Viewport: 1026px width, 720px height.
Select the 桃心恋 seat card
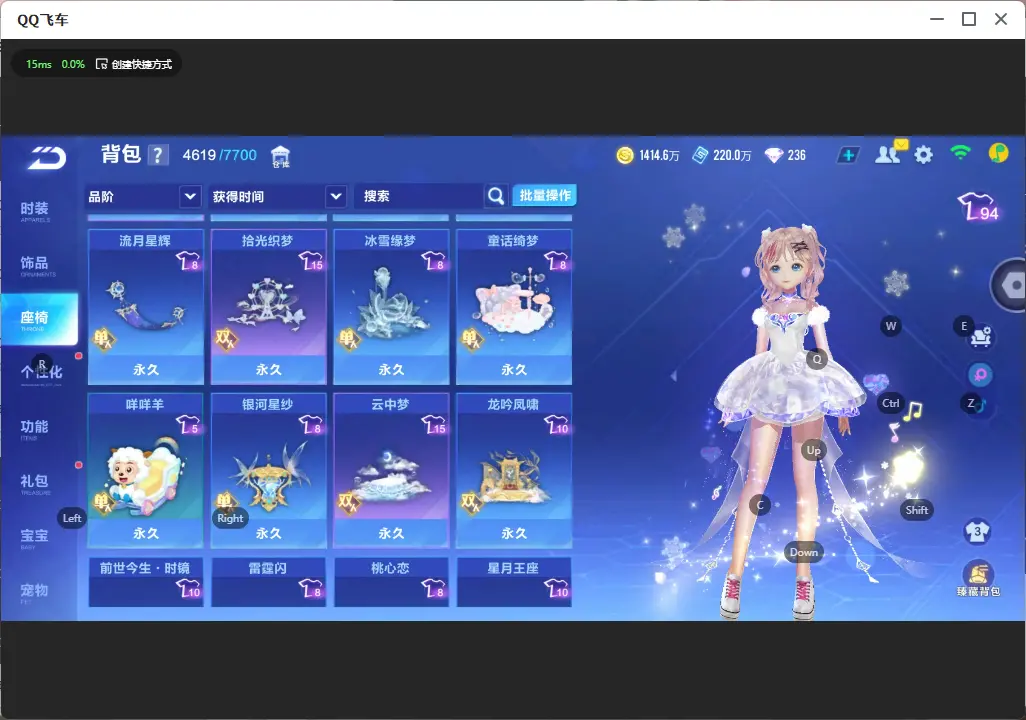point(391,582)
